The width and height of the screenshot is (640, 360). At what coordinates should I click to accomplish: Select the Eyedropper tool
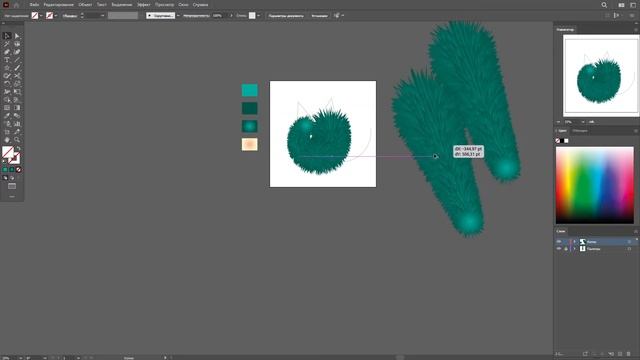click(7, 116)
